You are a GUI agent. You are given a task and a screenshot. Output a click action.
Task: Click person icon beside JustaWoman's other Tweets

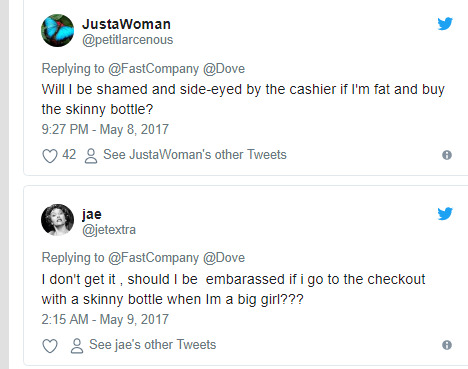coord(91,156)
